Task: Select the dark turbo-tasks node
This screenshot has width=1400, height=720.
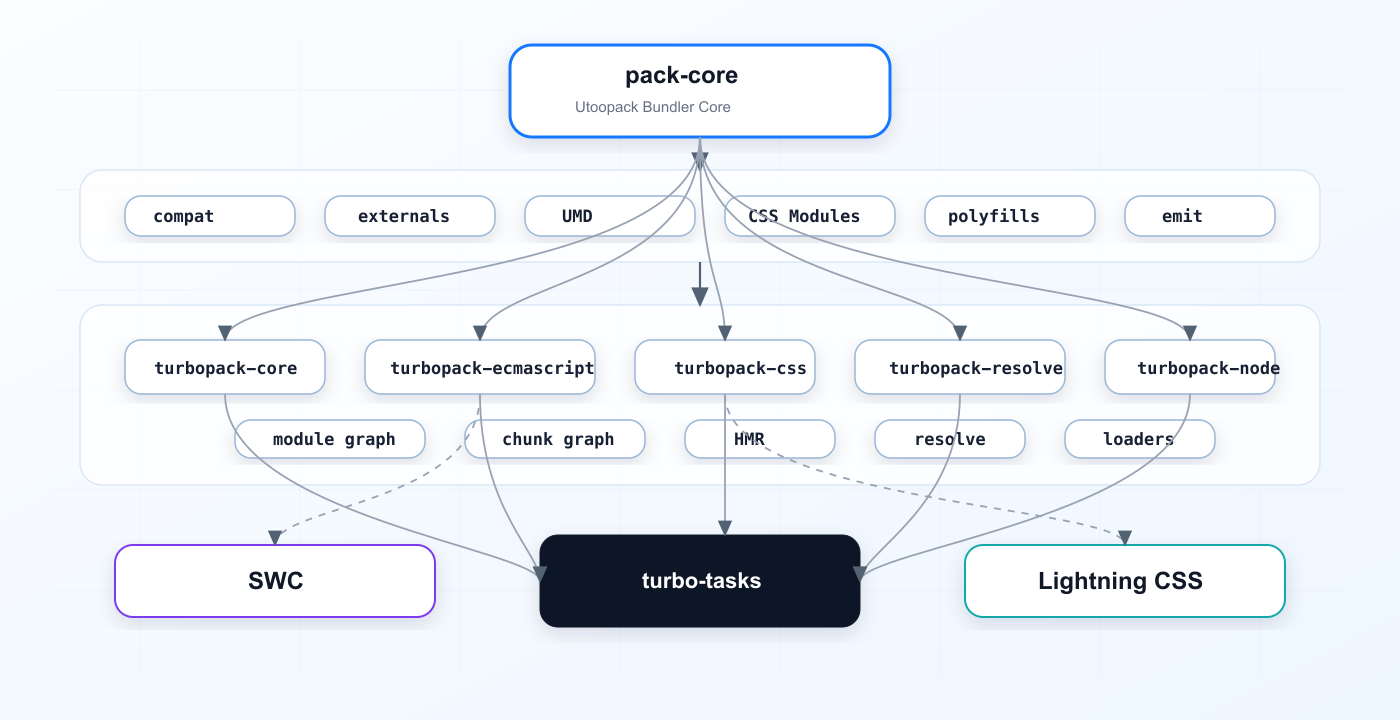Action: click(700, 581)
